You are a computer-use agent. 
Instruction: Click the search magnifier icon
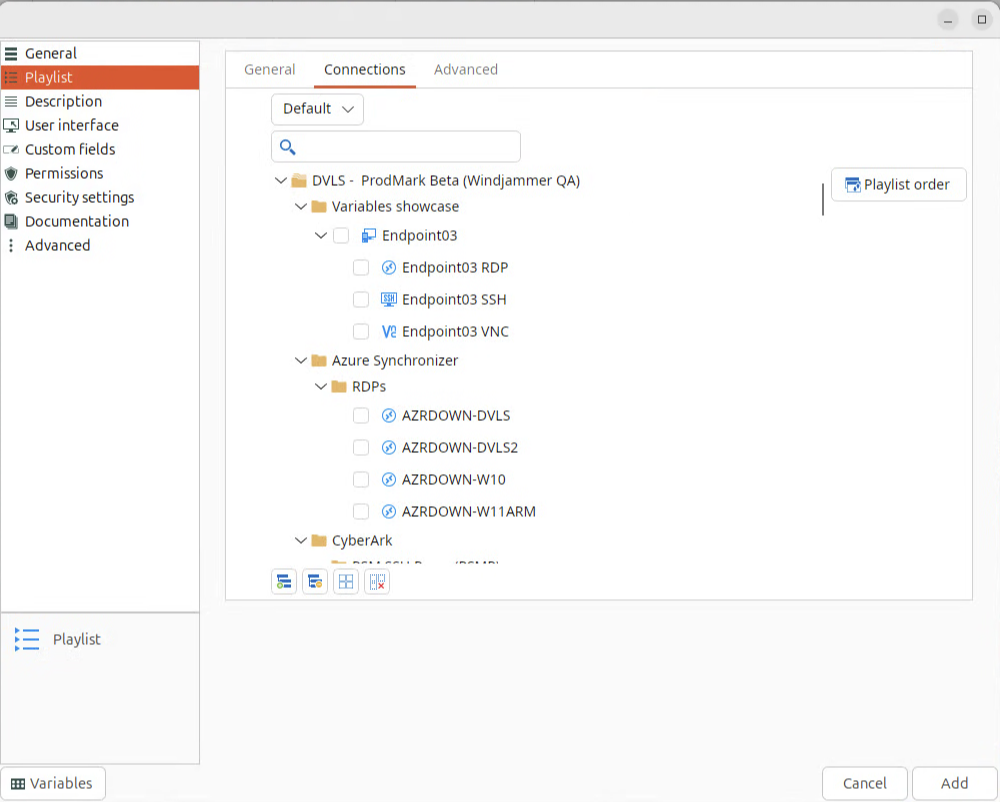(x=288, y=147)
